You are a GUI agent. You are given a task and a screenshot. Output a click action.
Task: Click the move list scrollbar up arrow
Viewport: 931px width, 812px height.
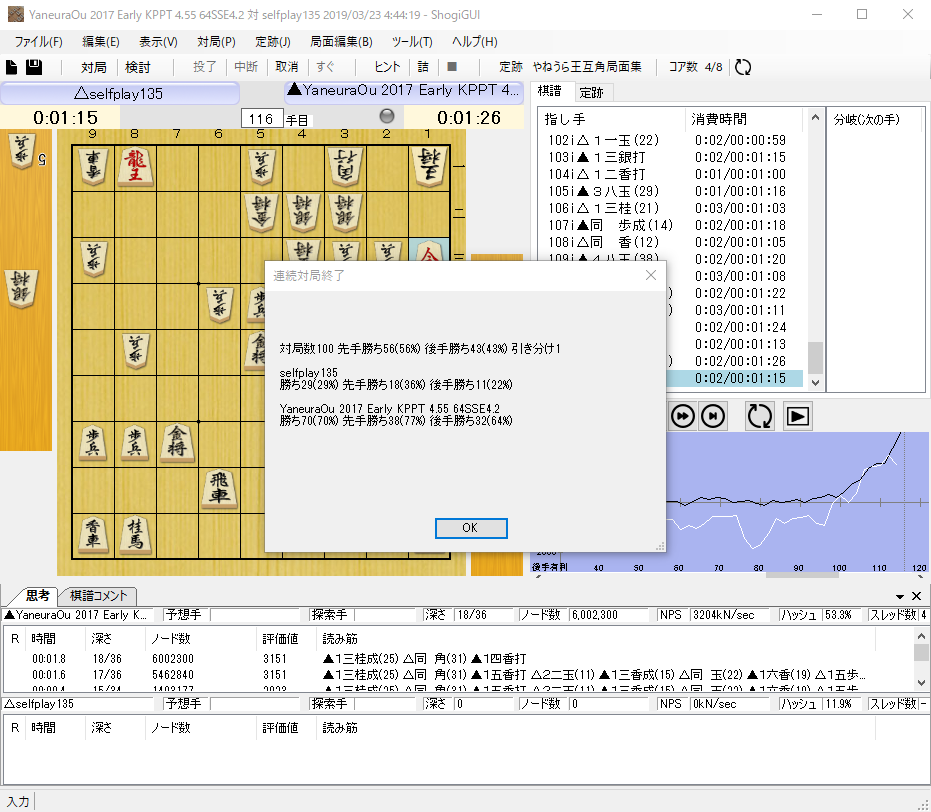tap(815, 118)
